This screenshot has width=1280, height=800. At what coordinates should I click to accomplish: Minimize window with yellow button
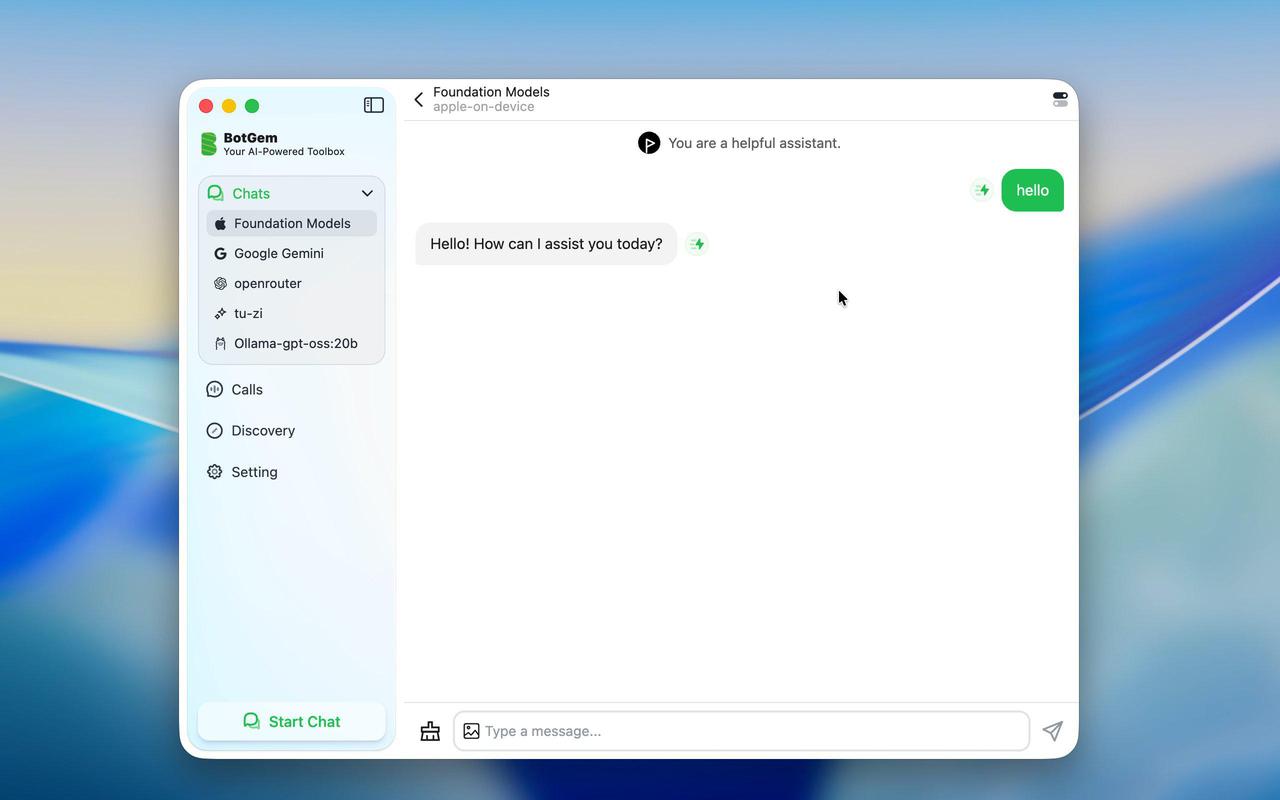click(x=229, y=106)
